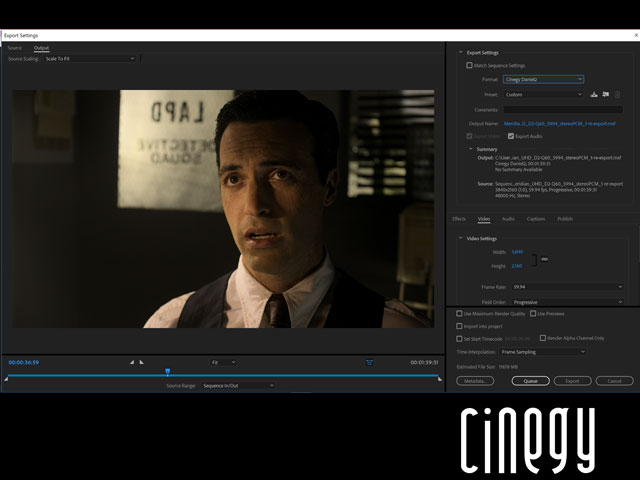Open the Preset dropdown set to Custom
The height and width of the screenshot is (480, 640).
click(543, 95)
